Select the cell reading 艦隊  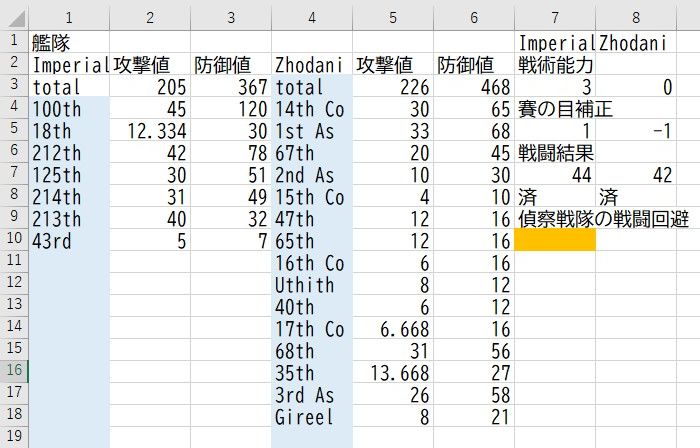[69, 42]
